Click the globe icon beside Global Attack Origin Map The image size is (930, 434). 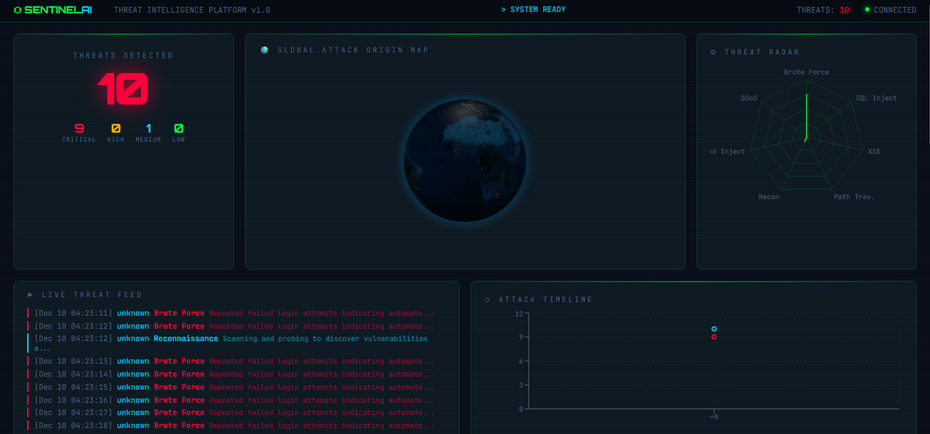(265, 50)
